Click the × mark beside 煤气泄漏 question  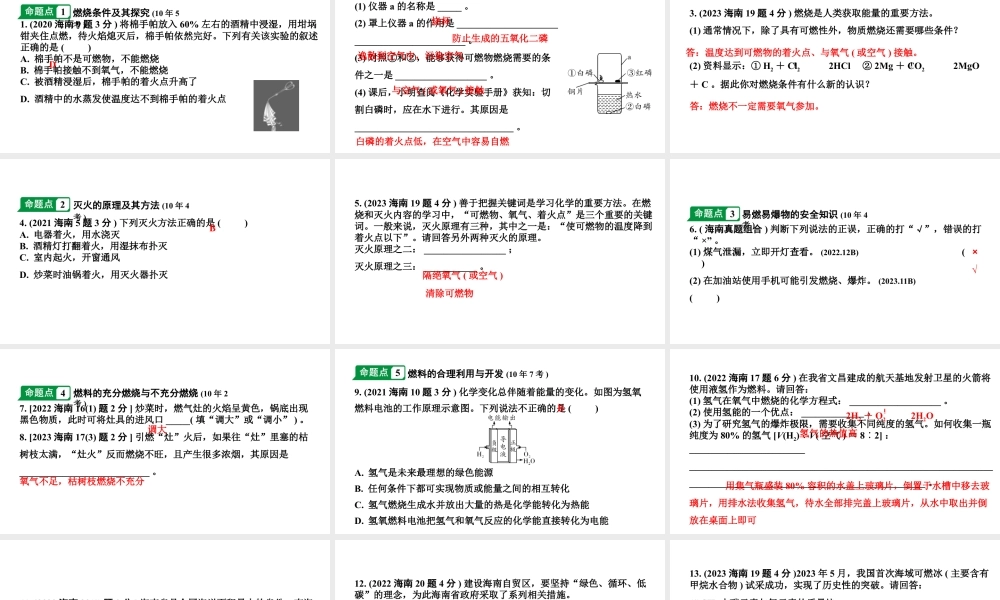[975, 253]
